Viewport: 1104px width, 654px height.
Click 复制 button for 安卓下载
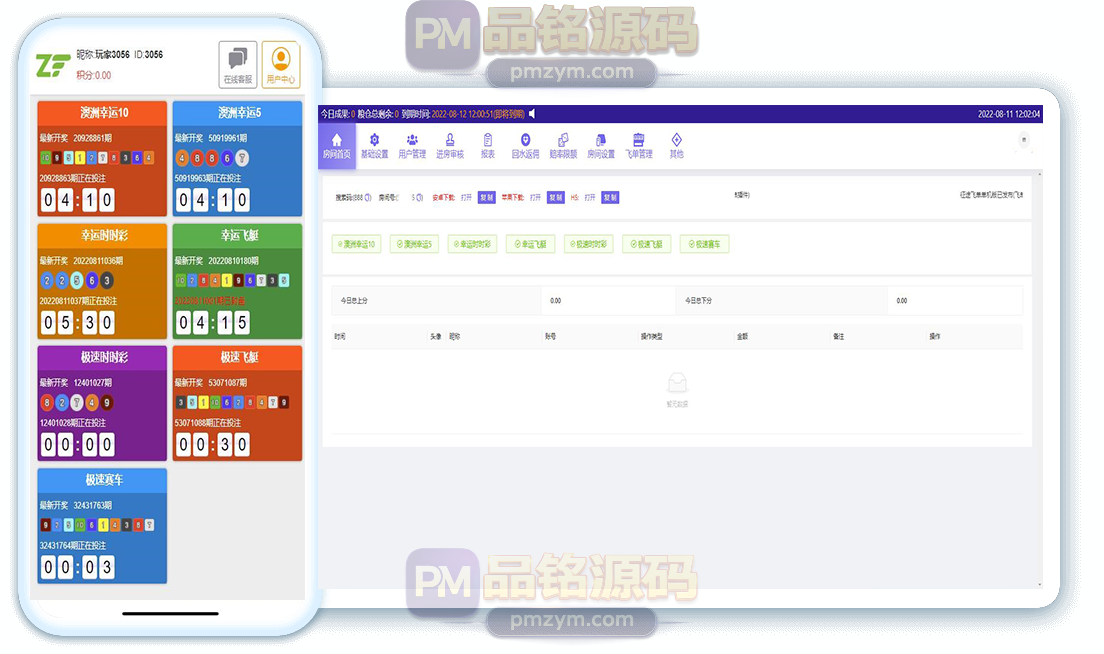pos(487,198)
